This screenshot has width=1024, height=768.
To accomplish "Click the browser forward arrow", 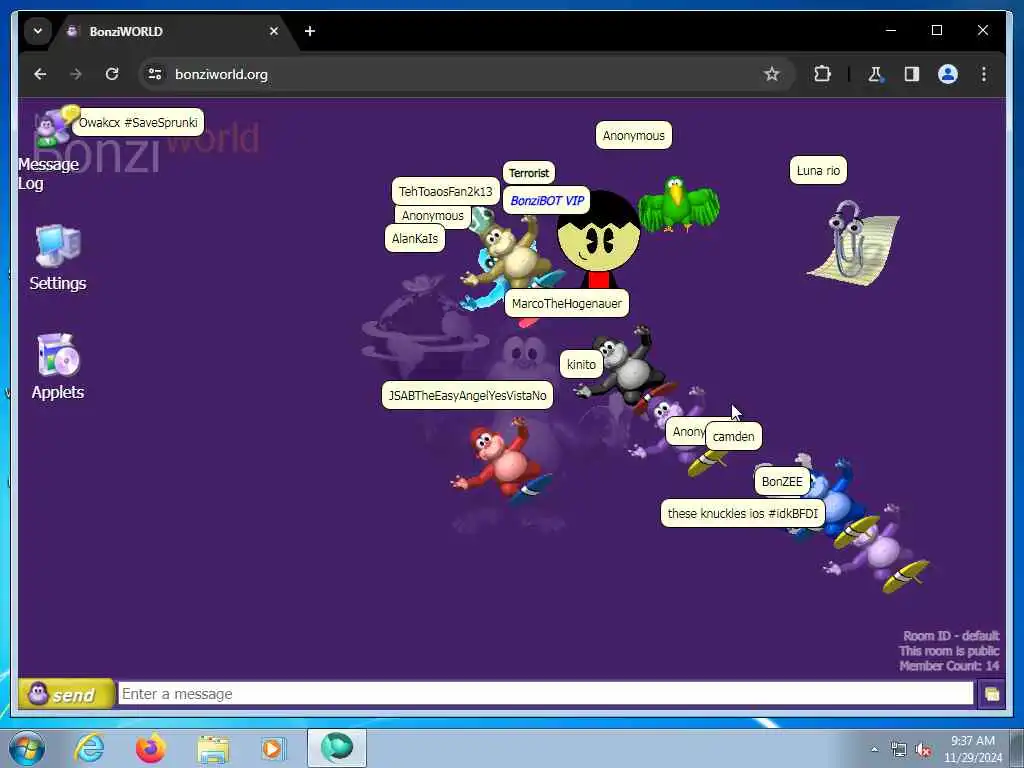I will click(x=76, y=74).
